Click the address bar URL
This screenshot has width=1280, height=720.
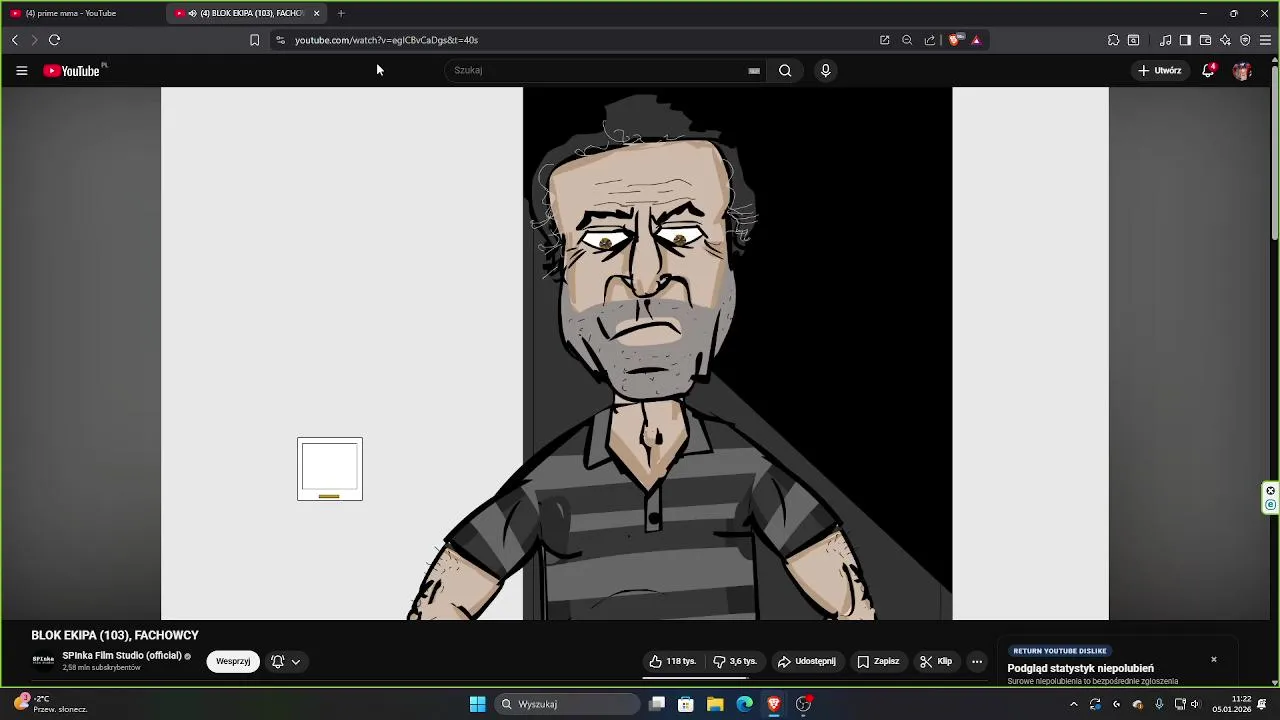(386, 40)
